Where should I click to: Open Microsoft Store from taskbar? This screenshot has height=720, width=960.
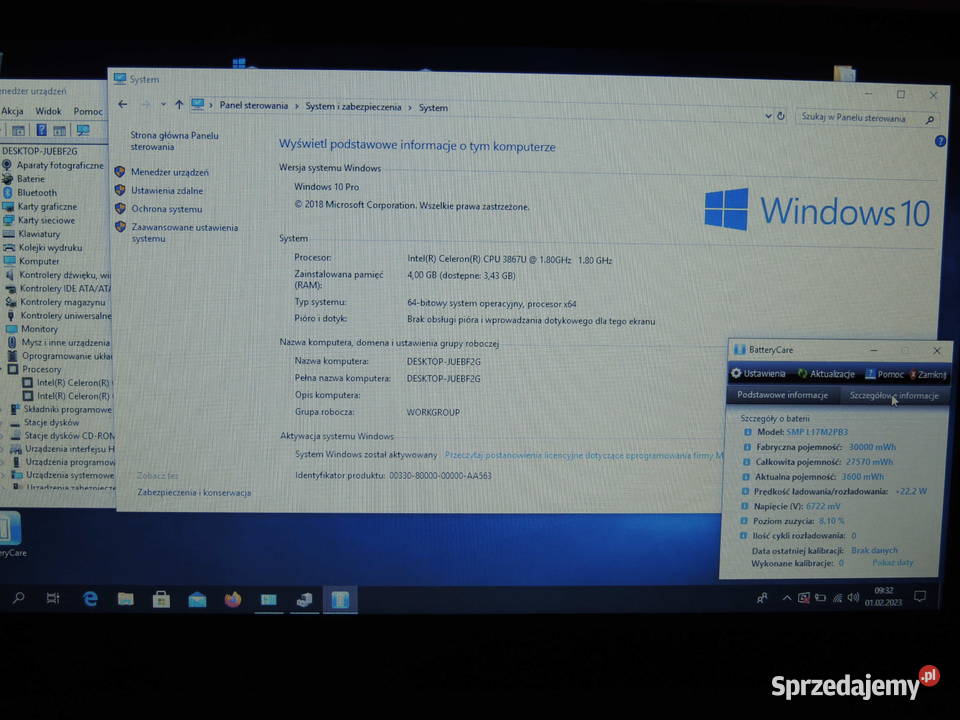pos(161,599)
